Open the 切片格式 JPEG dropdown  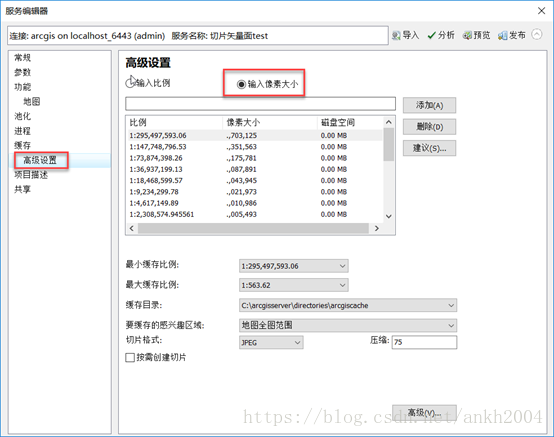tap(271, 342)
